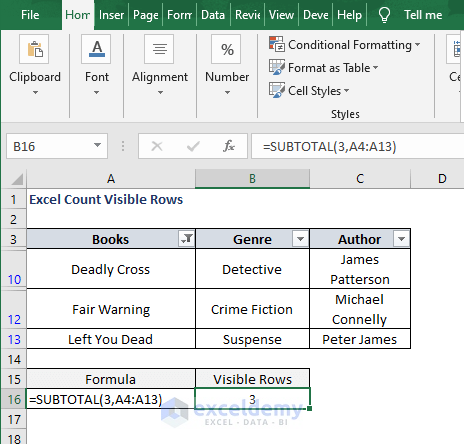Click the Cancel X button in formula bar
This screenshot has width=464, height=444.
[157, 146]
